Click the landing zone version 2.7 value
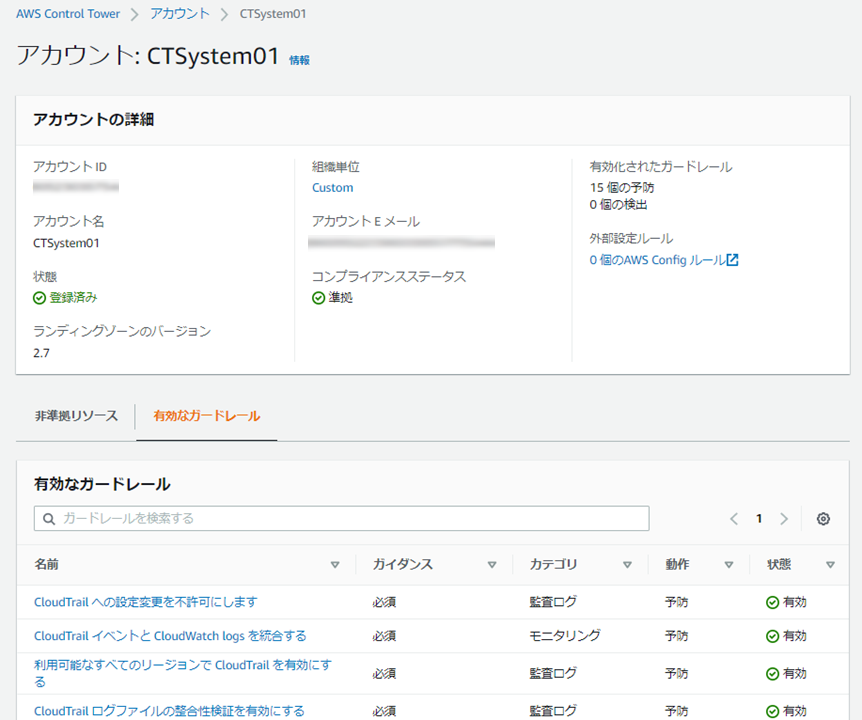862x720 pixels. click(41, 353)
